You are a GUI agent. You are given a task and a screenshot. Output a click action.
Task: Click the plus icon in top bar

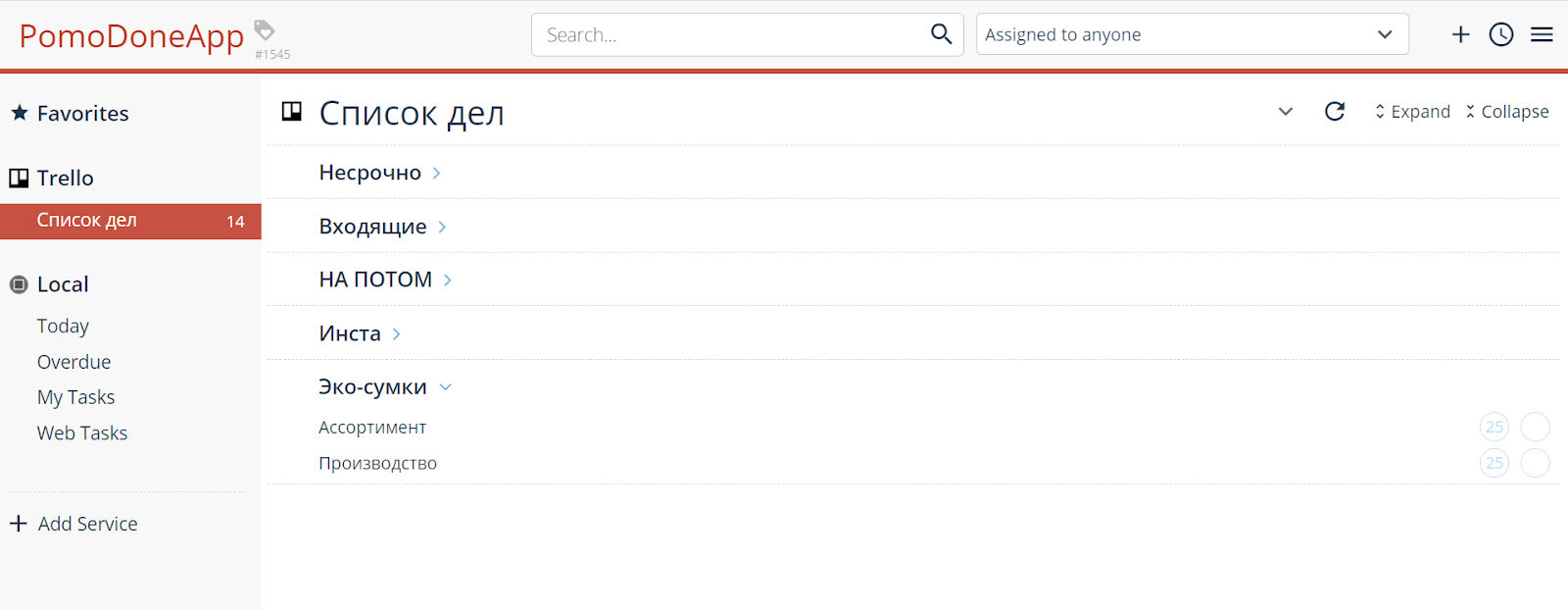[1460, 34]
